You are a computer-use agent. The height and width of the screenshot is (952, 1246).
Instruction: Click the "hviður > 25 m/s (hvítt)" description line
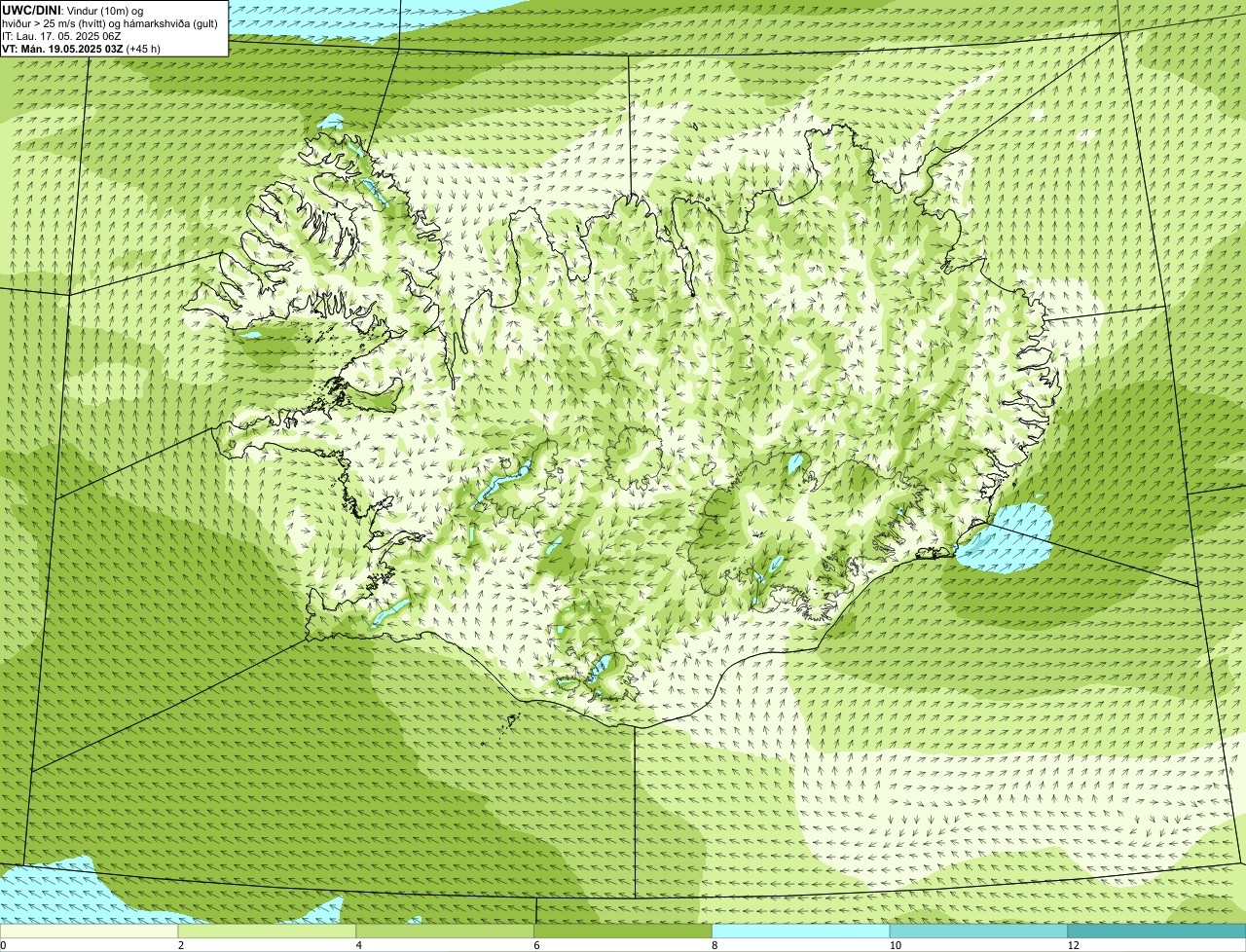pos(110,22)
